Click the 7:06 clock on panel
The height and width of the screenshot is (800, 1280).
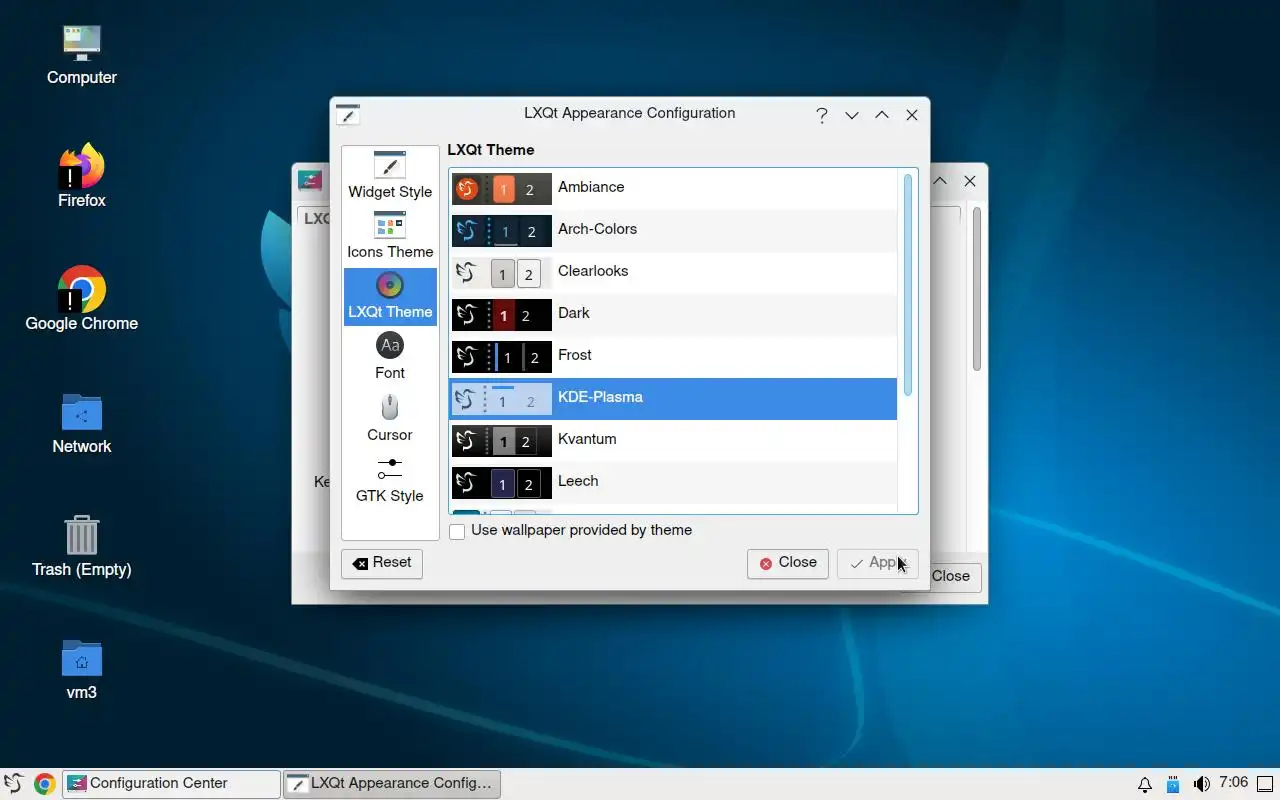1234,783
